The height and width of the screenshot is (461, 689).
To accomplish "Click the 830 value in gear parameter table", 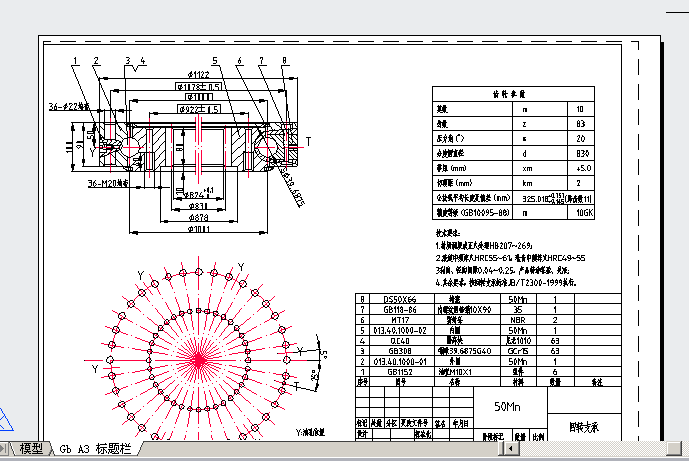I will pos(582,153).
